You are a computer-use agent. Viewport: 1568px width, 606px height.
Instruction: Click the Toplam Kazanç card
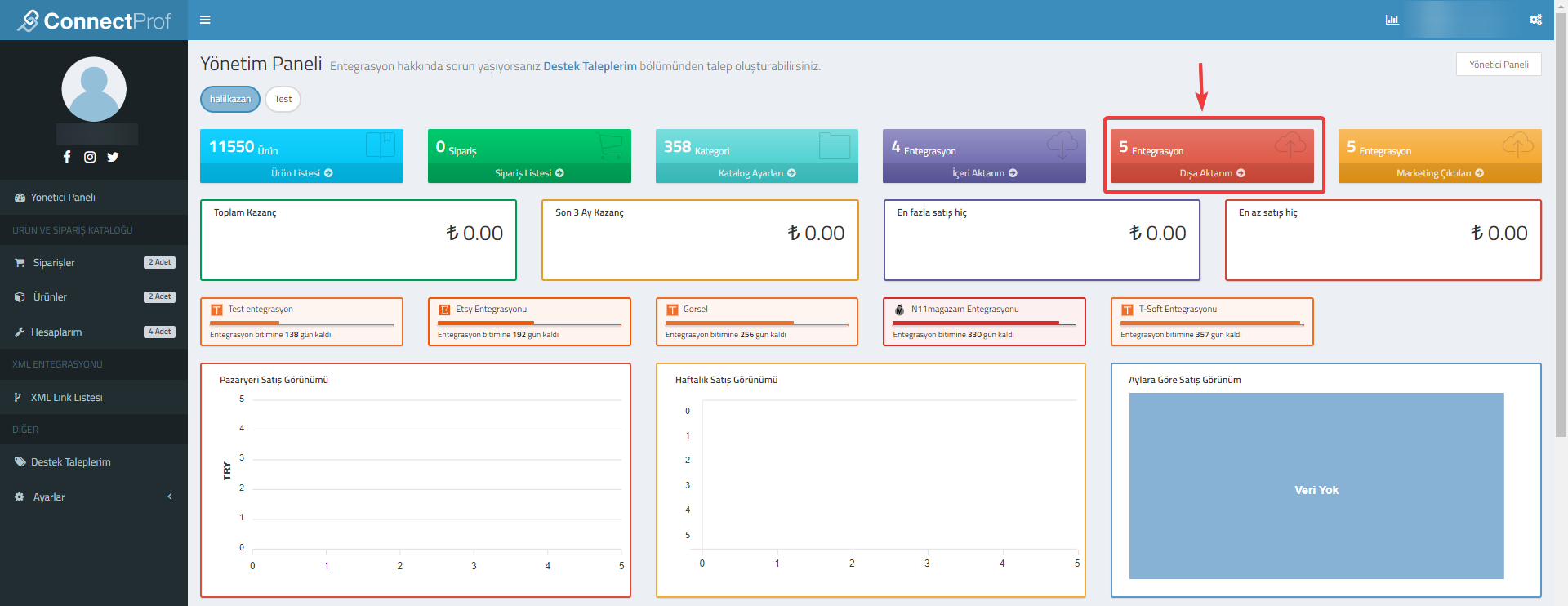[359, 240]
